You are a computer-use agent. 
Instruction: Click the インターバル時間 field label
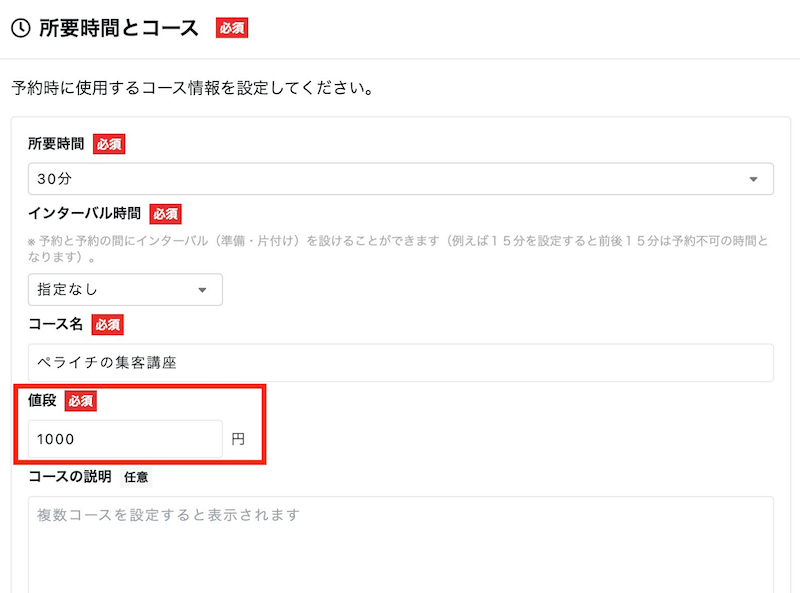(x=84, y=213)
